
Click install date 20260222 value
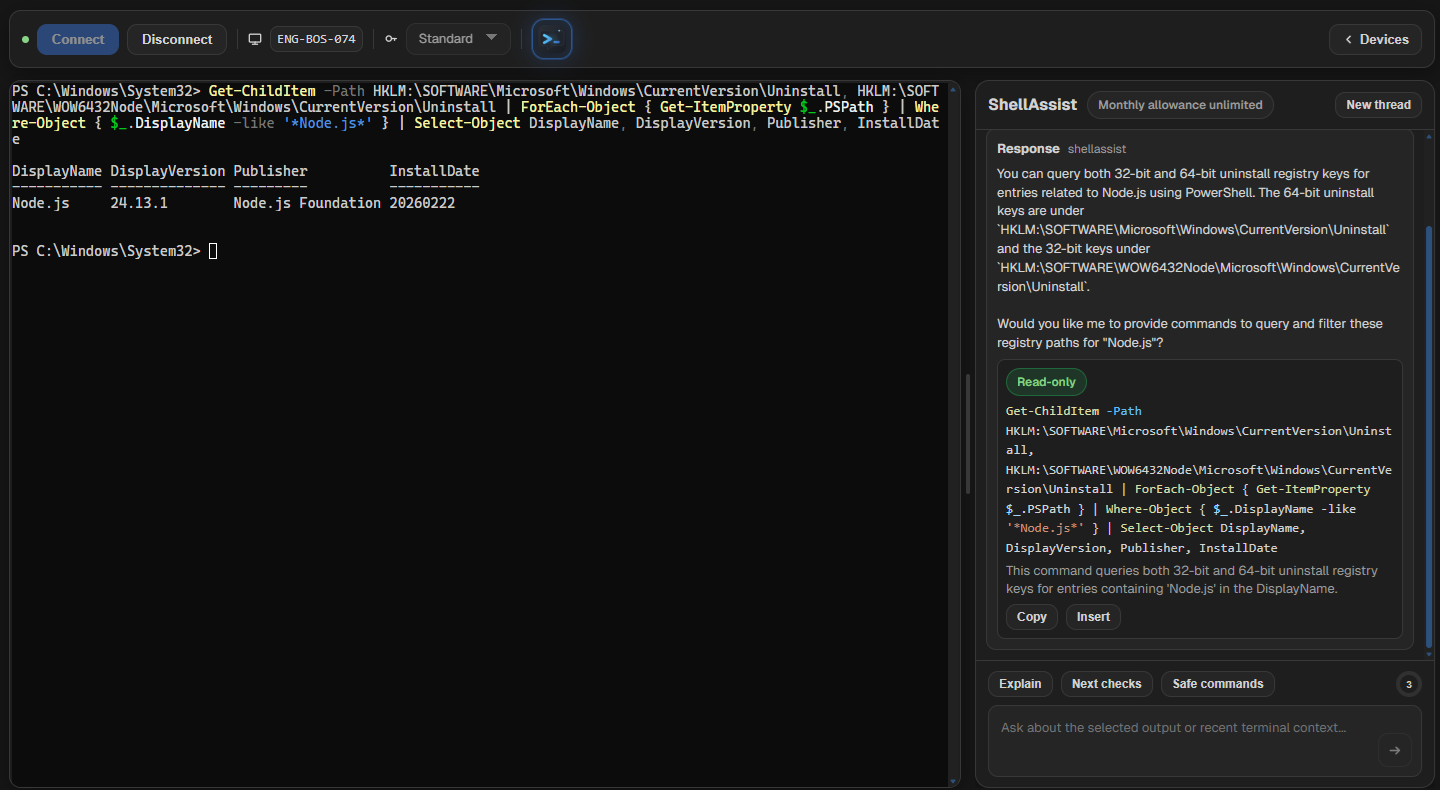[x=422, y=203]
